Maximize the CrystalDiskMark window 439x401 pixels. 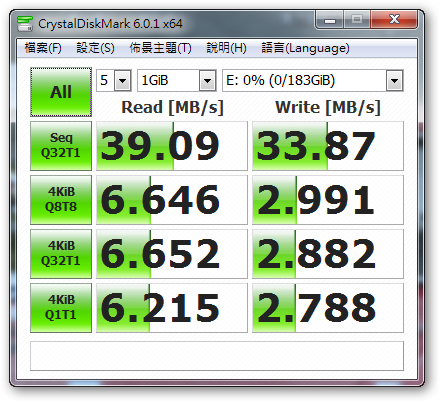[357, 20]
